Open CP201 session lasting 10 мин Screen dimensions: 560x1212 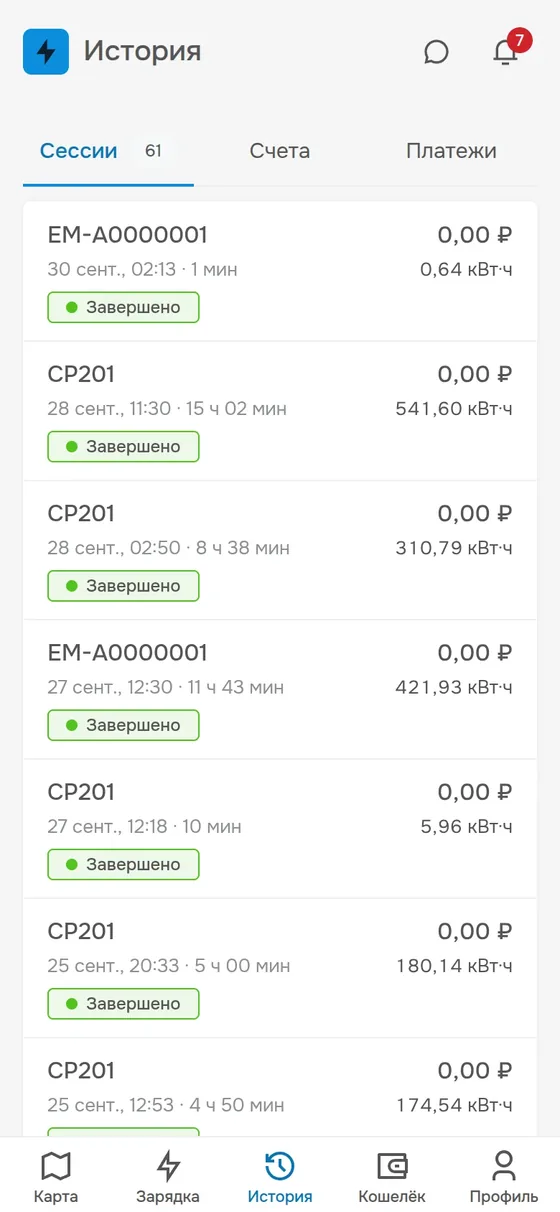pyautogui.click(x=280, y=828)
